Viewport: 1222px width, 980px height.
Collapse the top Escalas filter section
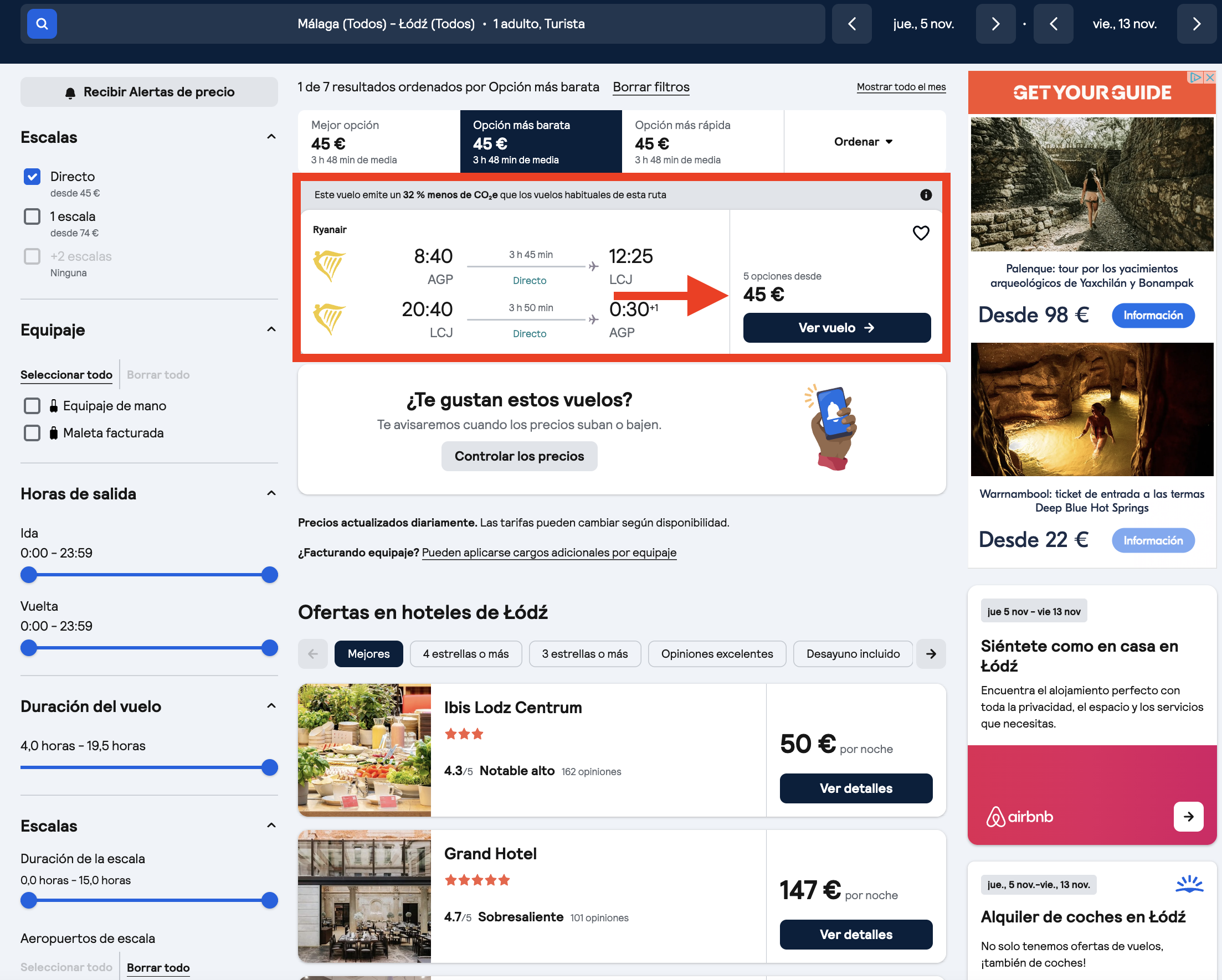pos(271,137)
